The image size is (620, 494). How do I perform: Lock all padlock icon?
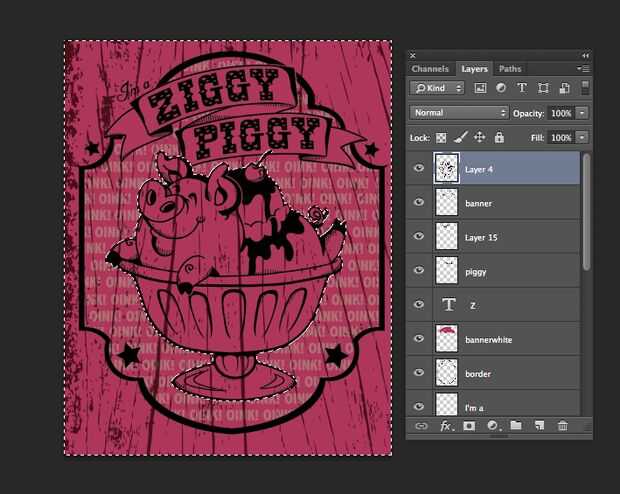[x=499, y=137]
